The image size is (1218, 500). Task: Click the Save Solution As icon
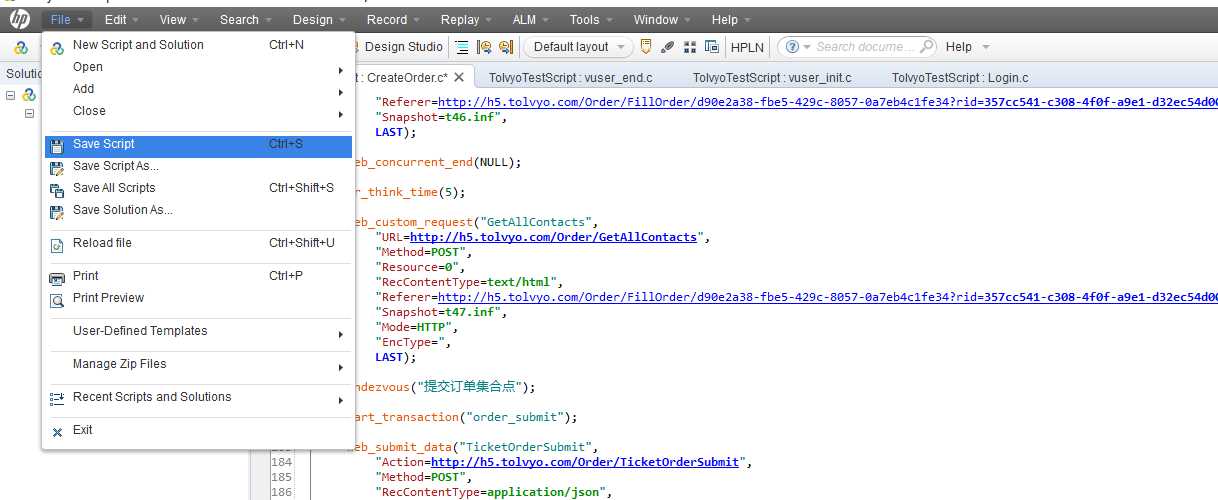click(57, 211)
